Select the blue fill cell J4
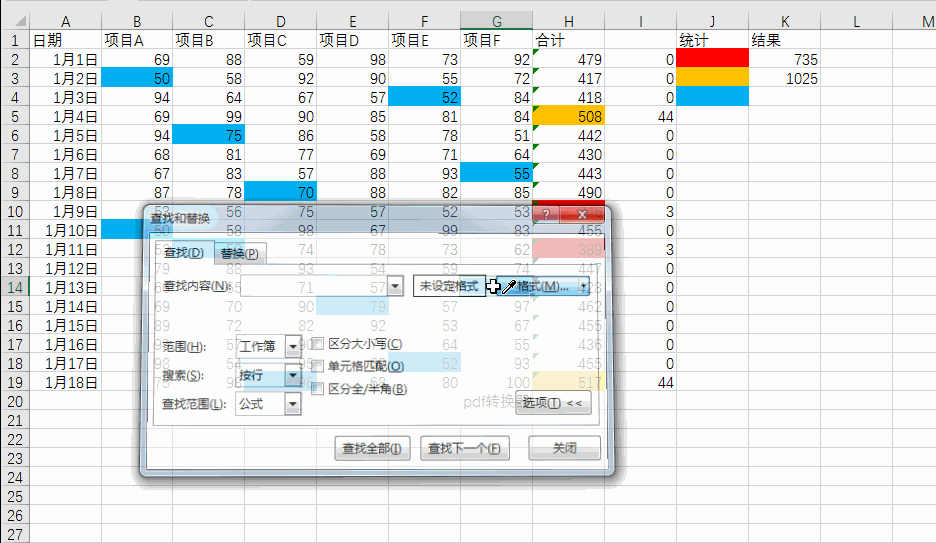 (x=712, y=97)
